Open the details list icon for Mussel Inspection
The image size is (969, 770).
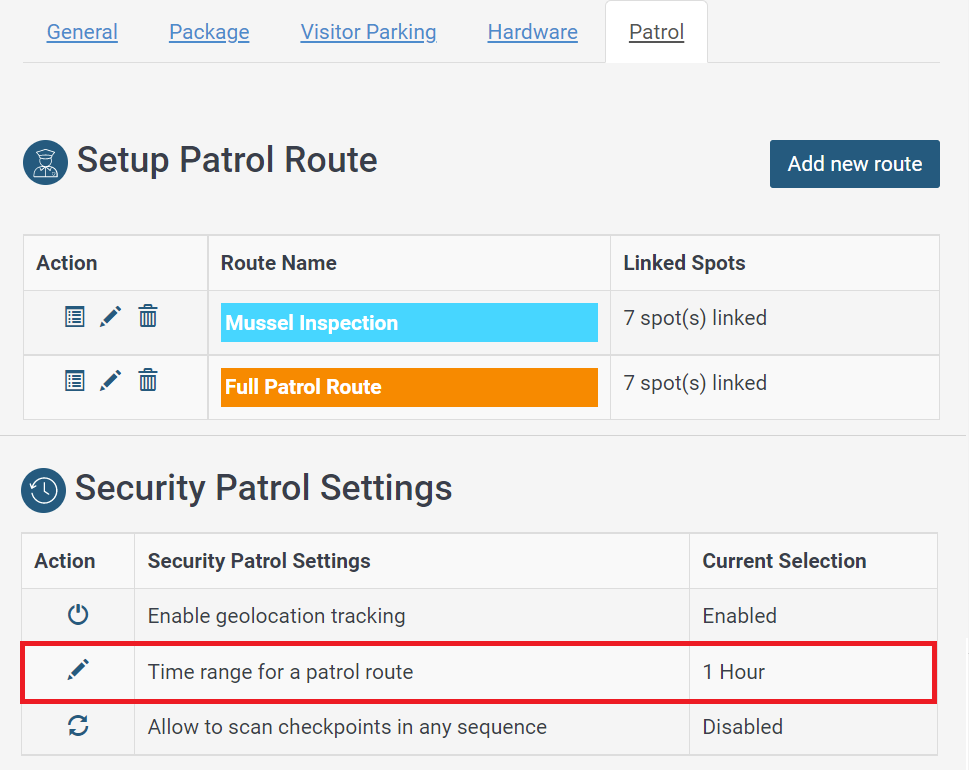click(74, 316)
